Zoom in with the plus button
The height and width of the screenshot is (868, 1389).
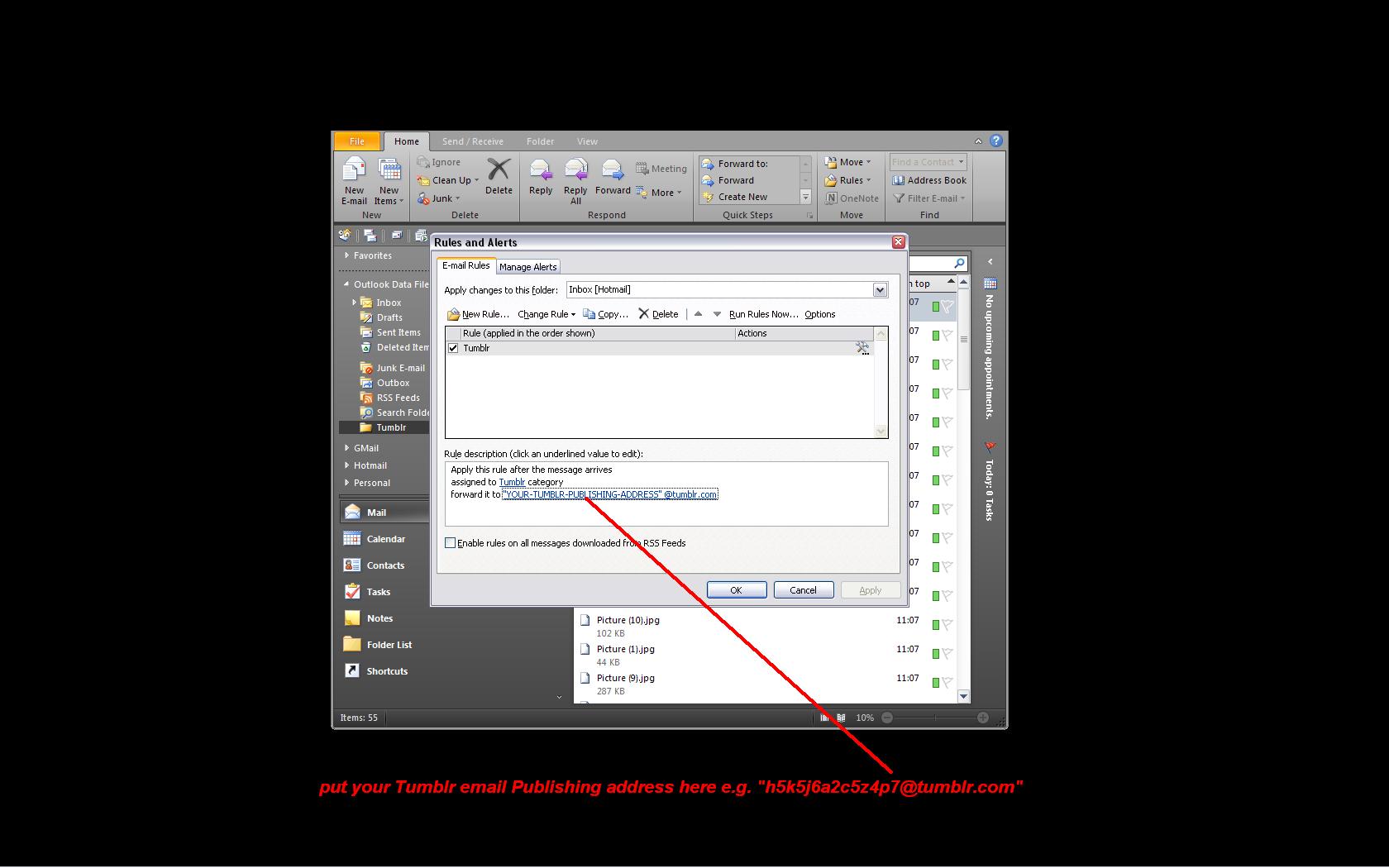point(982,718)
